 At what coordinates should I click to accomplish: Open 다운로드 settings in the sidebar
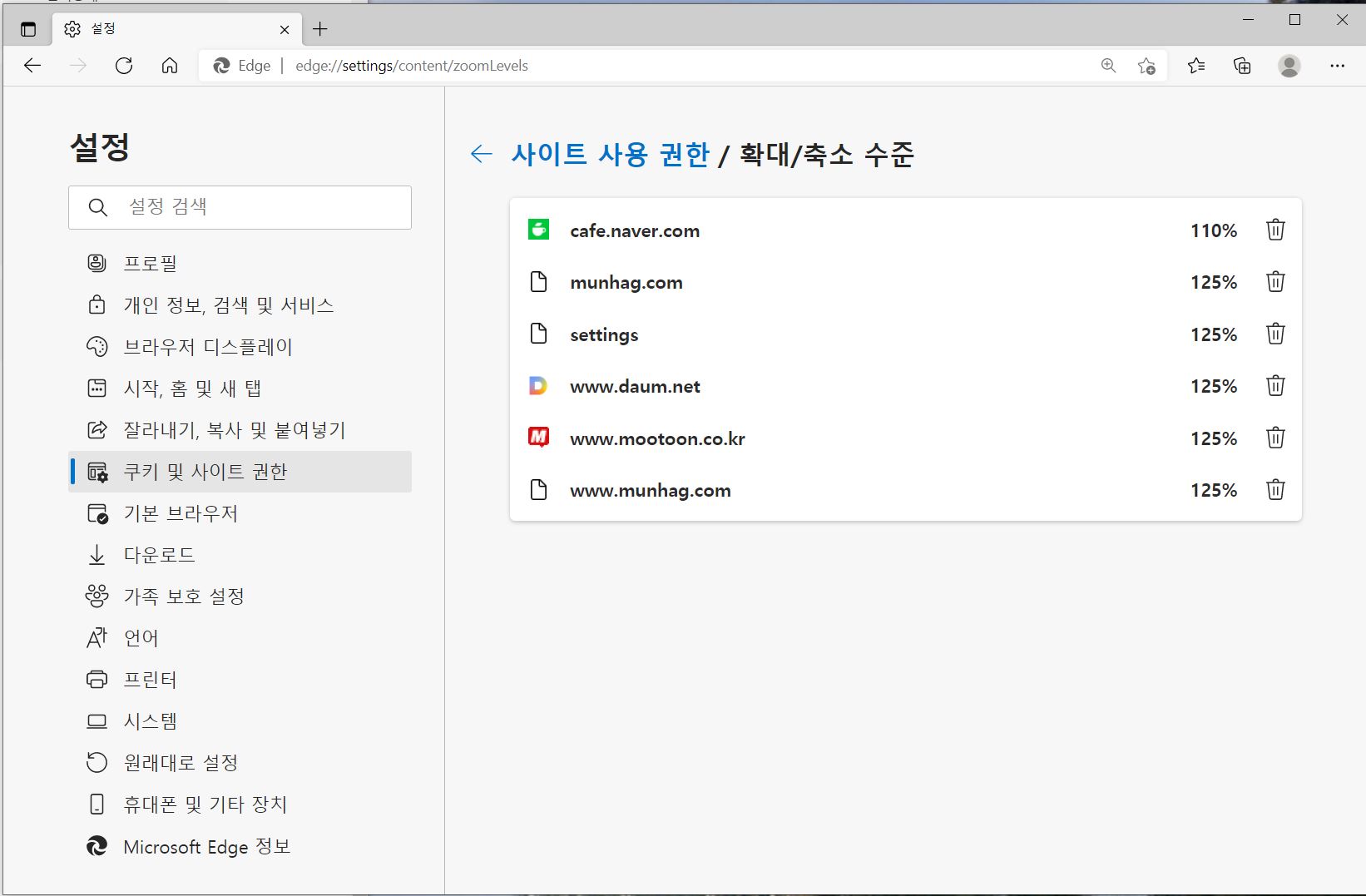coord(159,555)
